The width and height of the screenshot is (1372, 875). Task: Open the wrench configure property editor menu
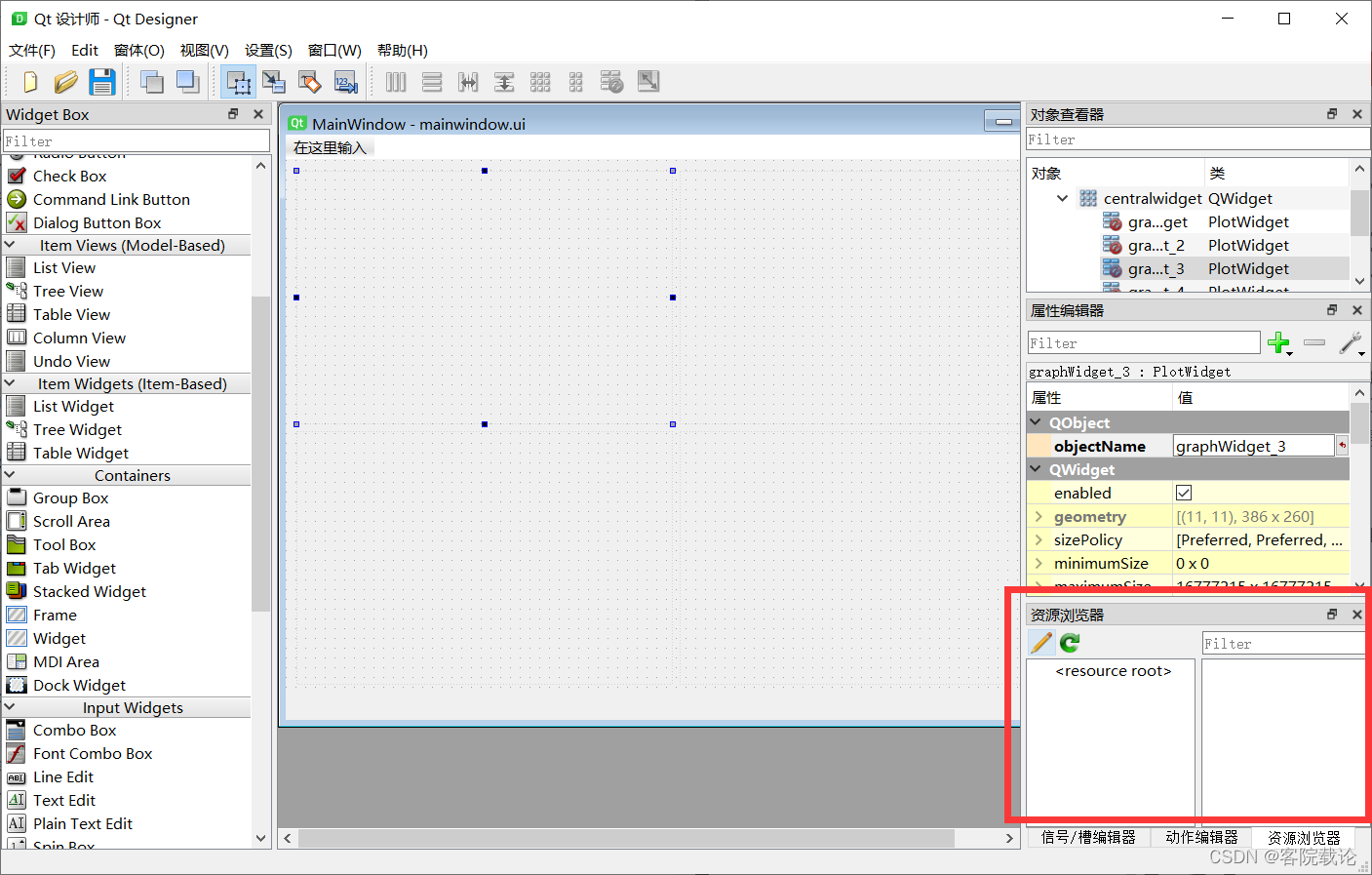pyautogui.click(x=1351, y=343)
